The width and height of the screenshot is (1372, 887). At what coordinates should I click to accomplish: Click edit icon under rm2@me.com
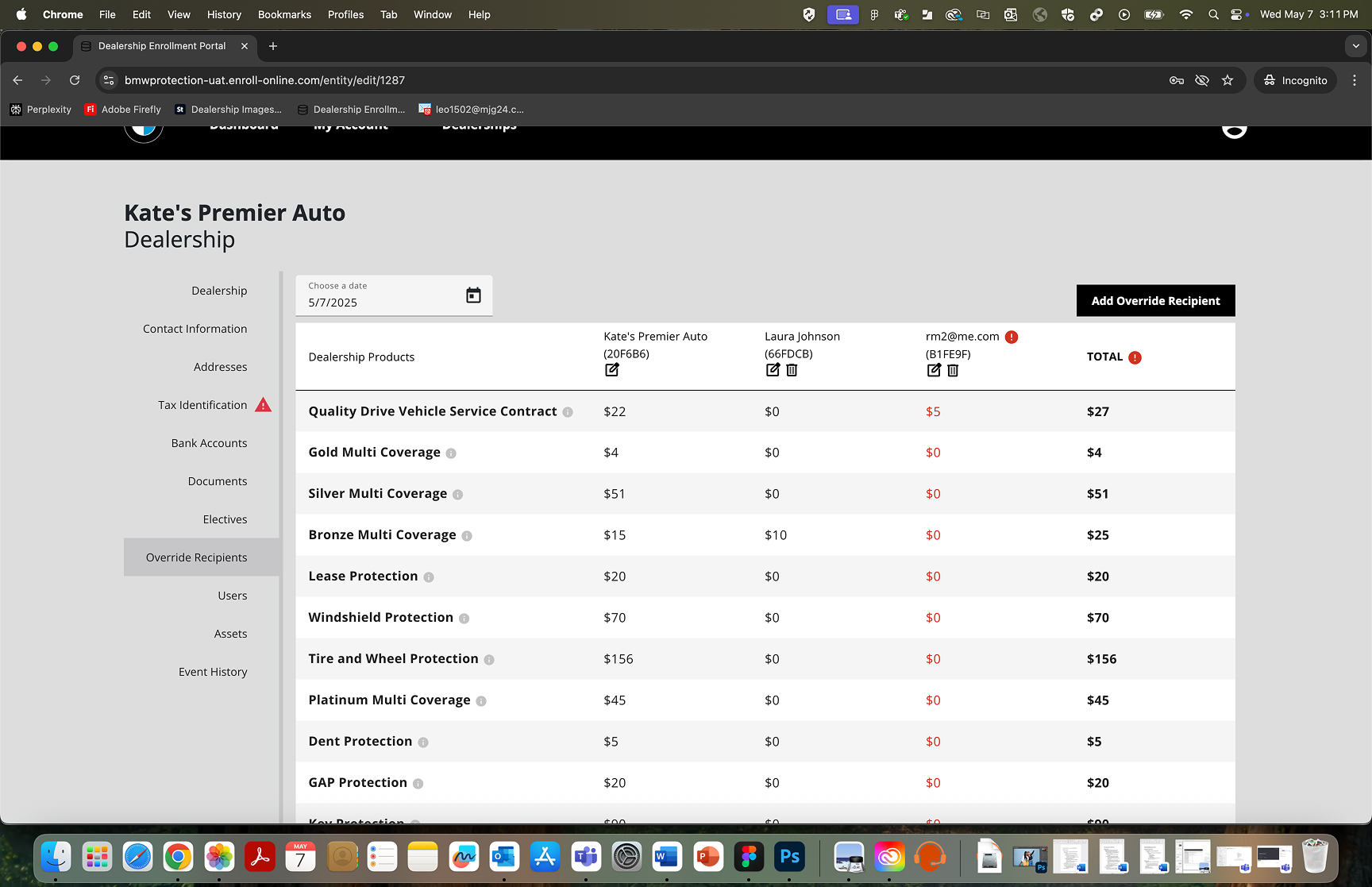tap(934, 370)
